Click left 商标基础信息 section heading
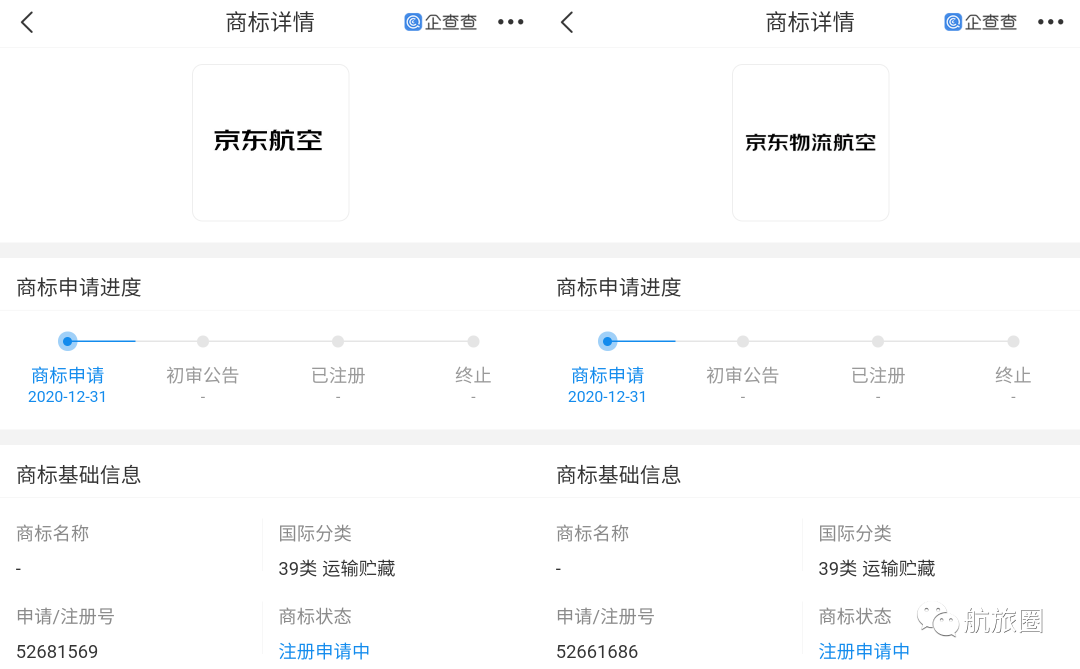Screen dimensions: 1080x669 tap(79, 475)
